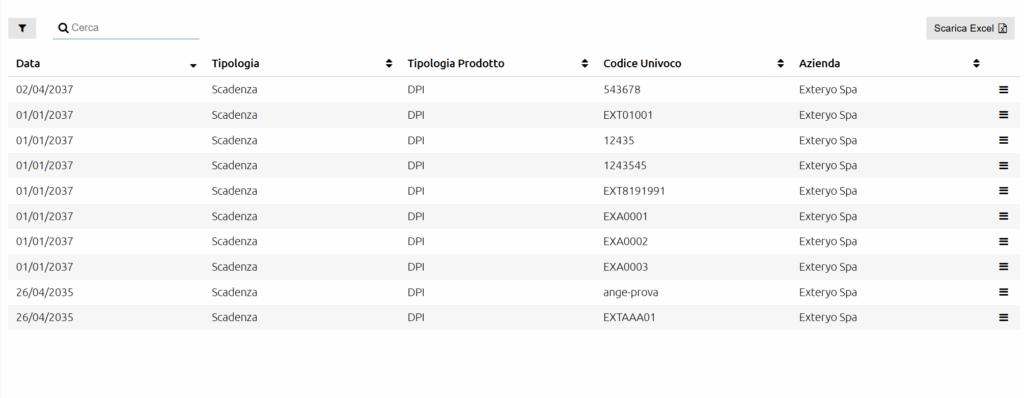Sort by the Tipologia column arrows

click(x=389, y=63)
